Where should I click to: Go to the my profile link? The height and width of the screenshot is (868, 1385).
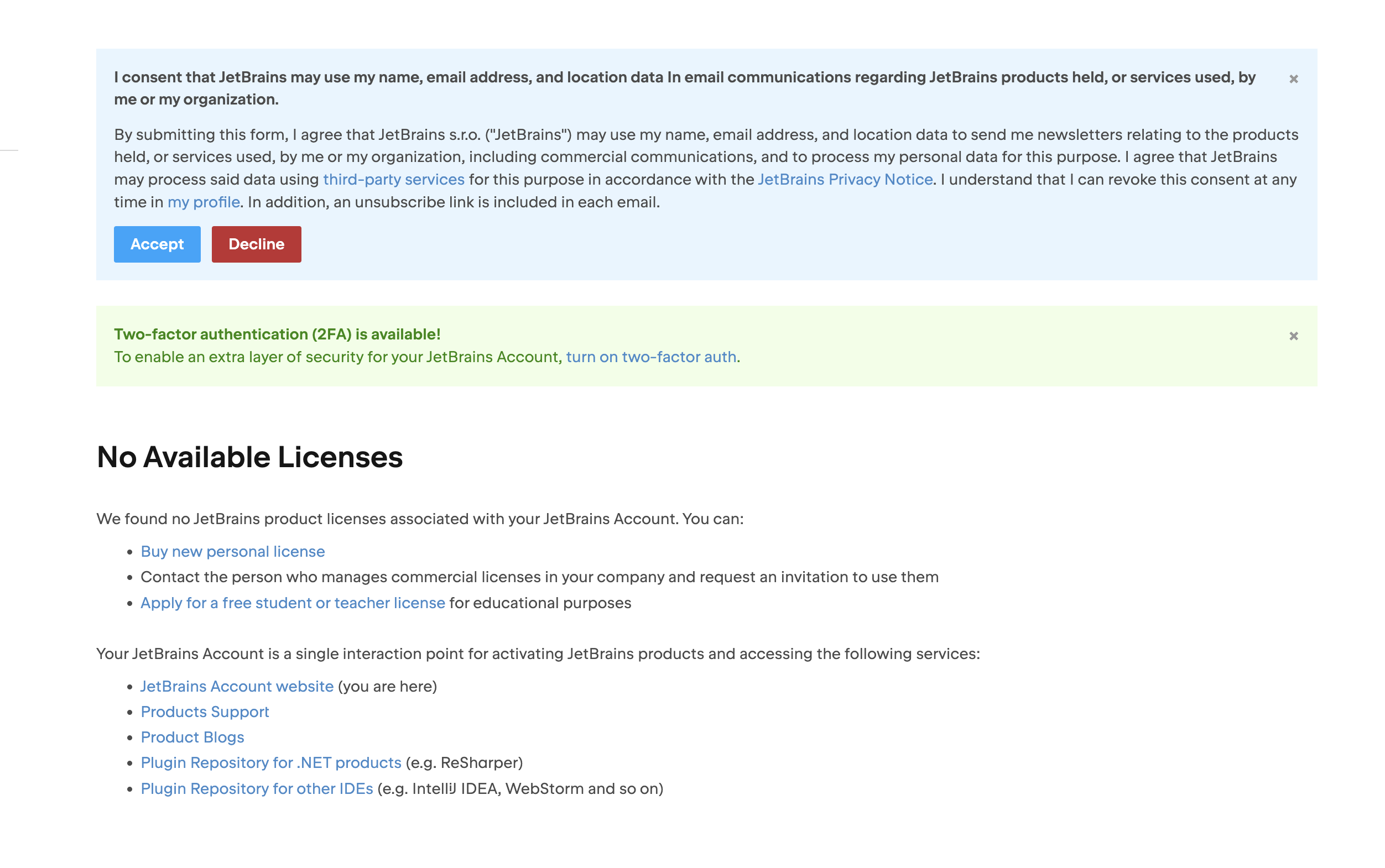pyautogui.click(x=204, y=202)
